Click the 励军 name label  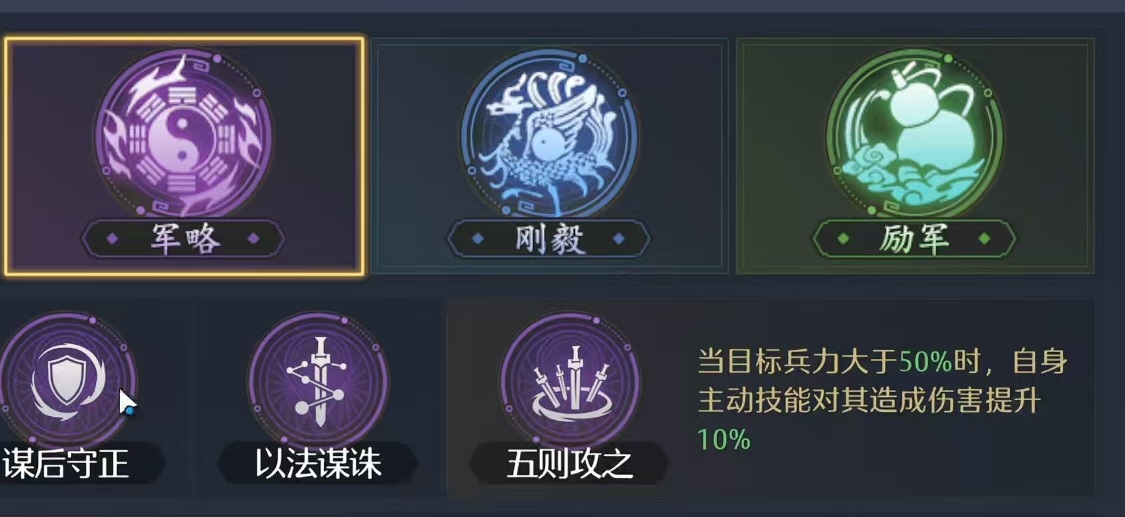[x=915, y=239]
